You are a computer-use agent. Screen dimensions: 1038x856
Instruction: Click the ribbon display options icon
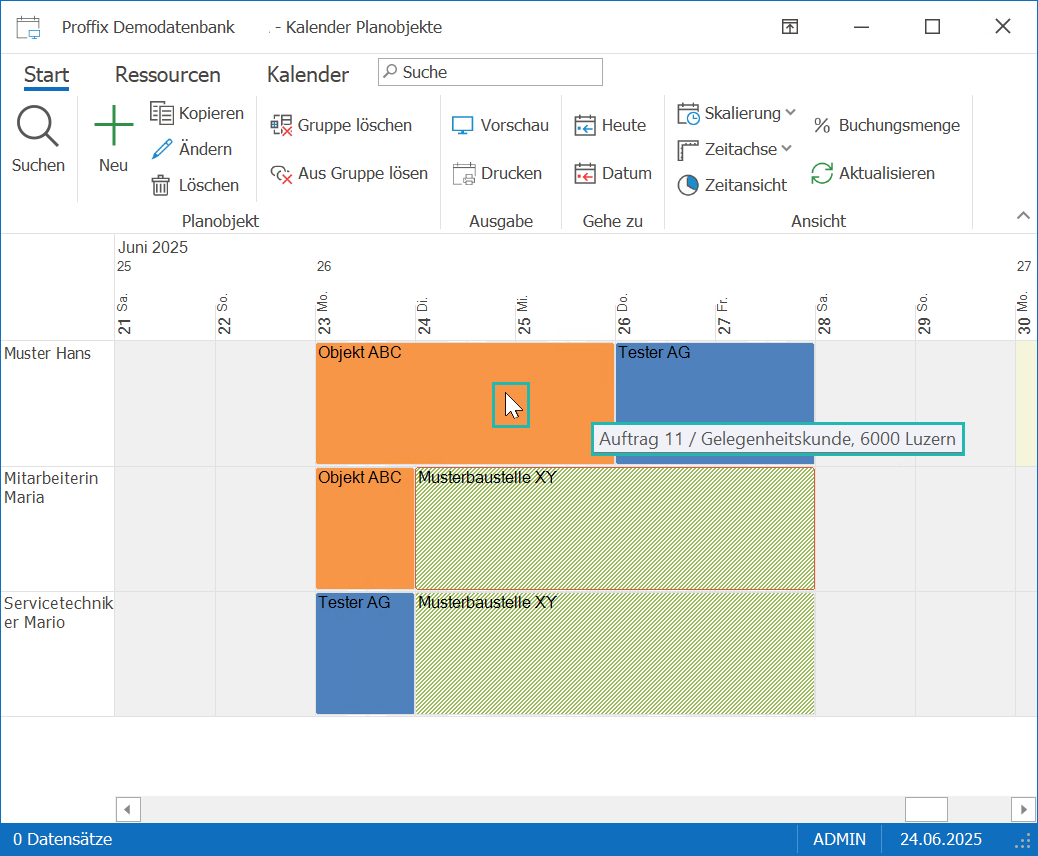[x=790, y=26]
